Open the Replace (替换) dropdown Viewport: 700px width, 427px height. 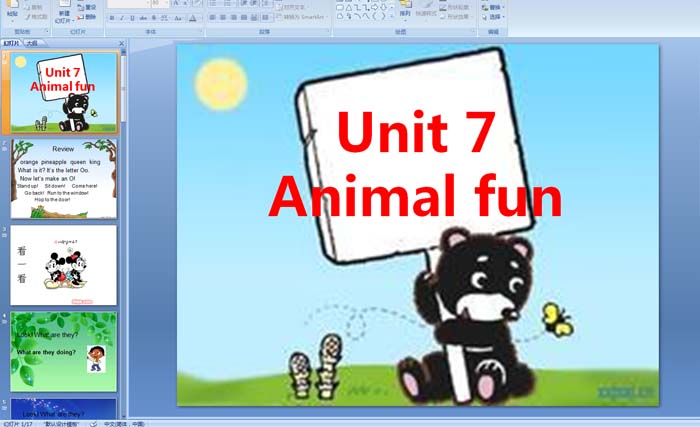tap(493, 8)
